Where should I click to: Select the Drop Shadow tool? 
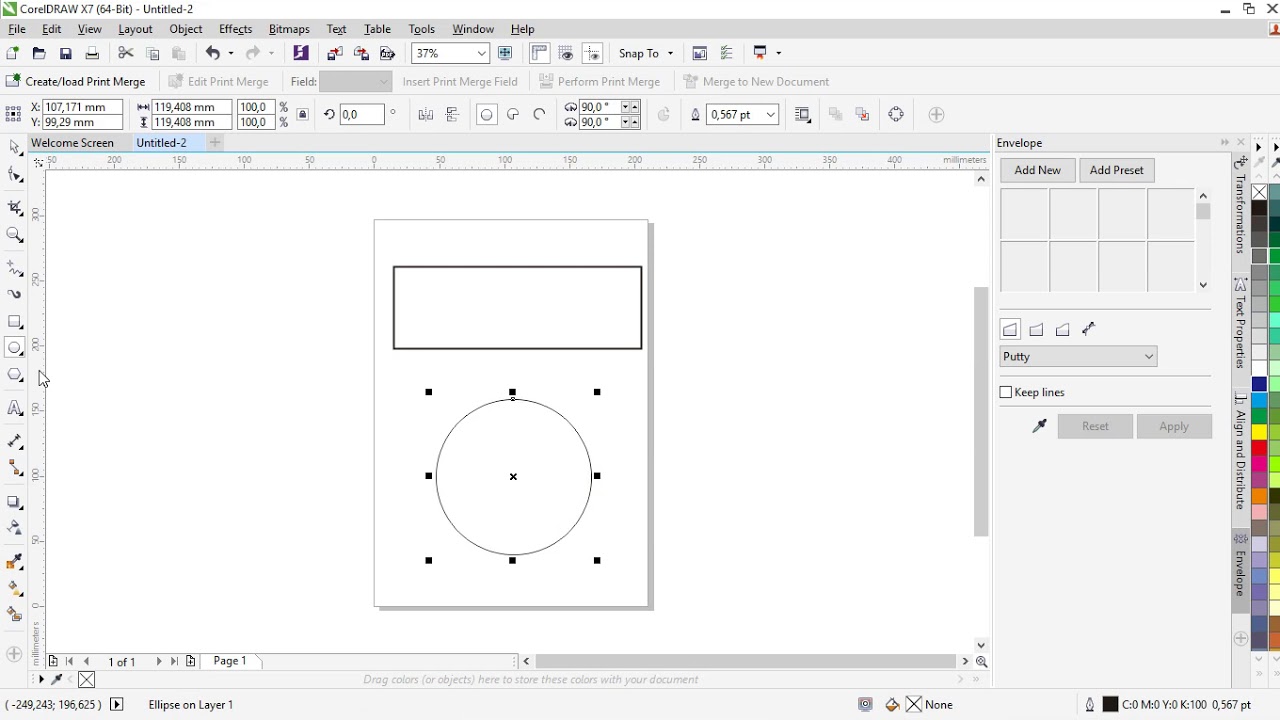(x=15, y=502)
